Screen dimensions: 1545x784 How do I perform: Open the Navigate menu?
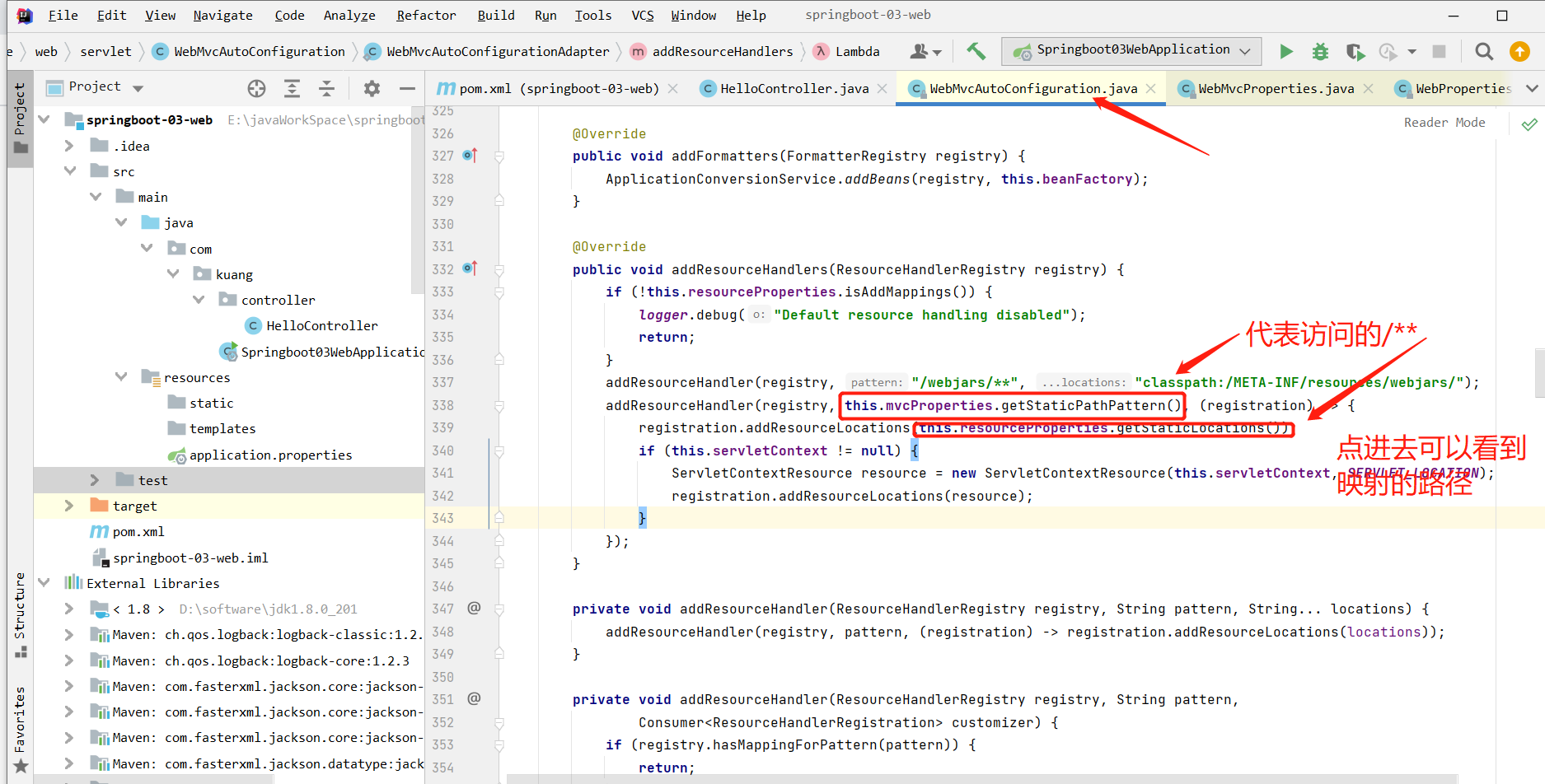[222, 15]
